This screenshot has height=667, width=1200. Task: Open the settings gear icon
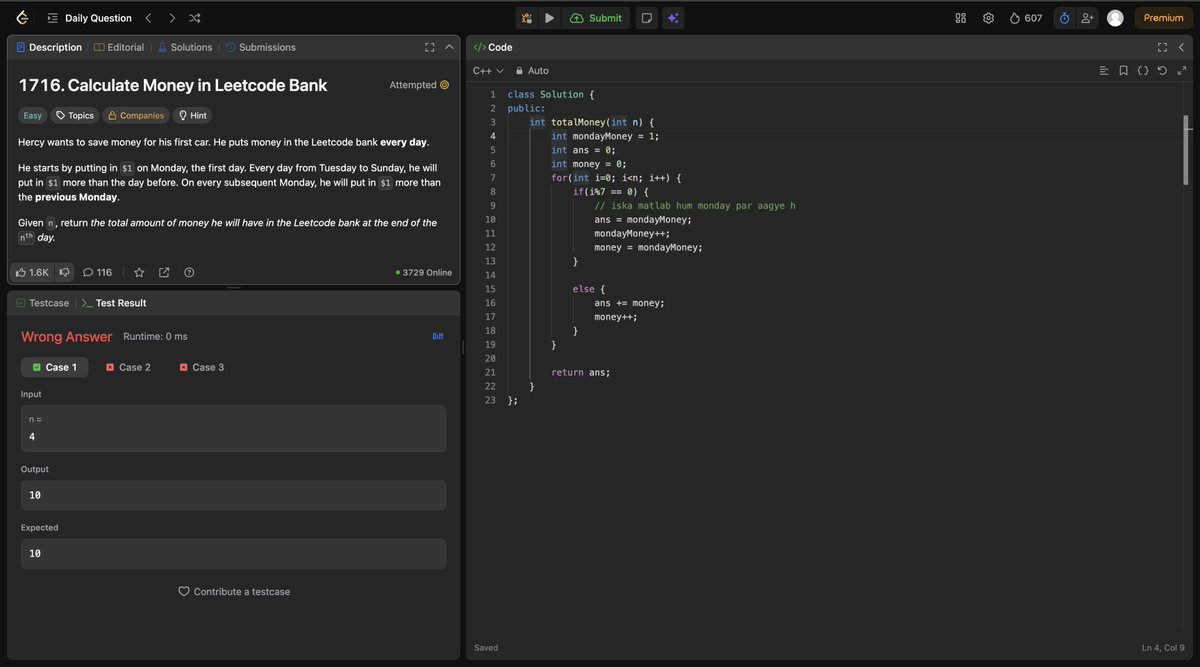pos(988,18)
